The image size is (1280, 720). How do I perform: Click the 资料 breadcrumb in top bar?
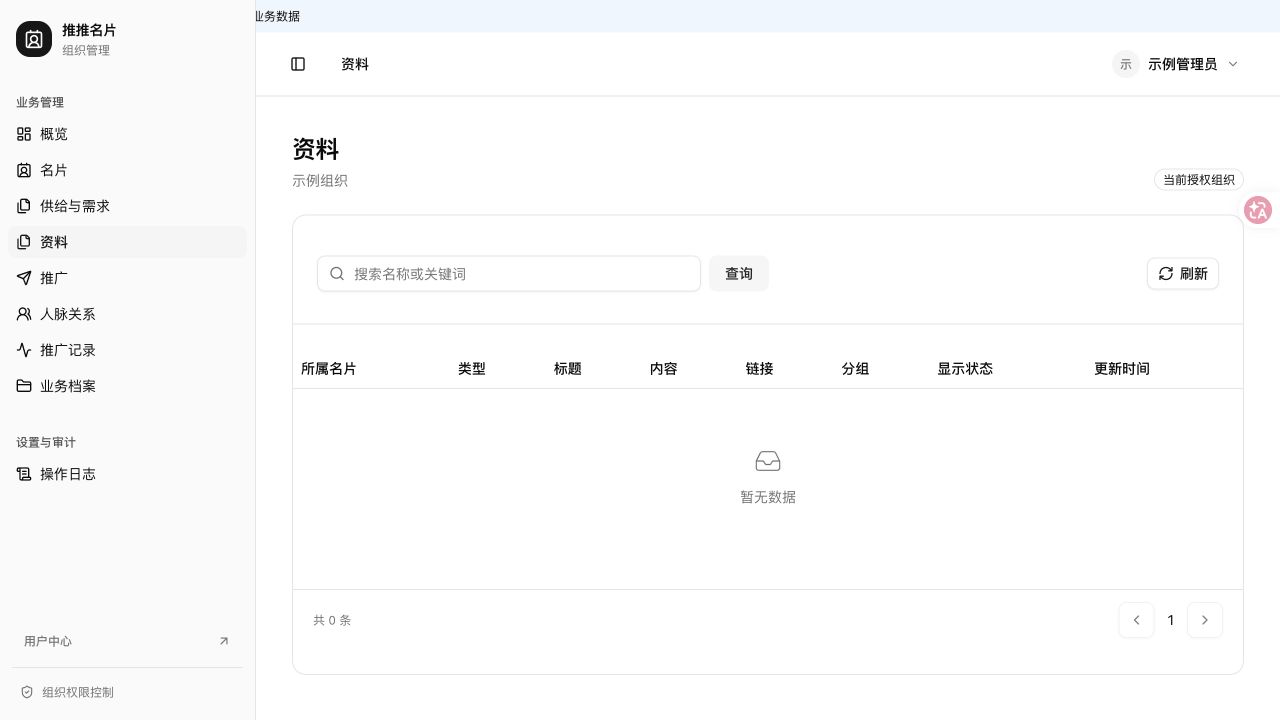point(355,64)
